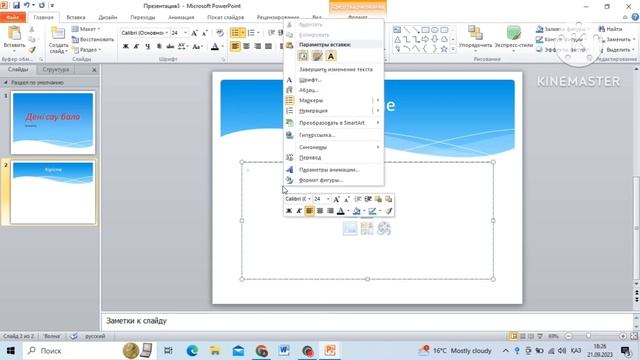
Task: Toggle italic К in the ribbon font group
Action: (136, 47)
